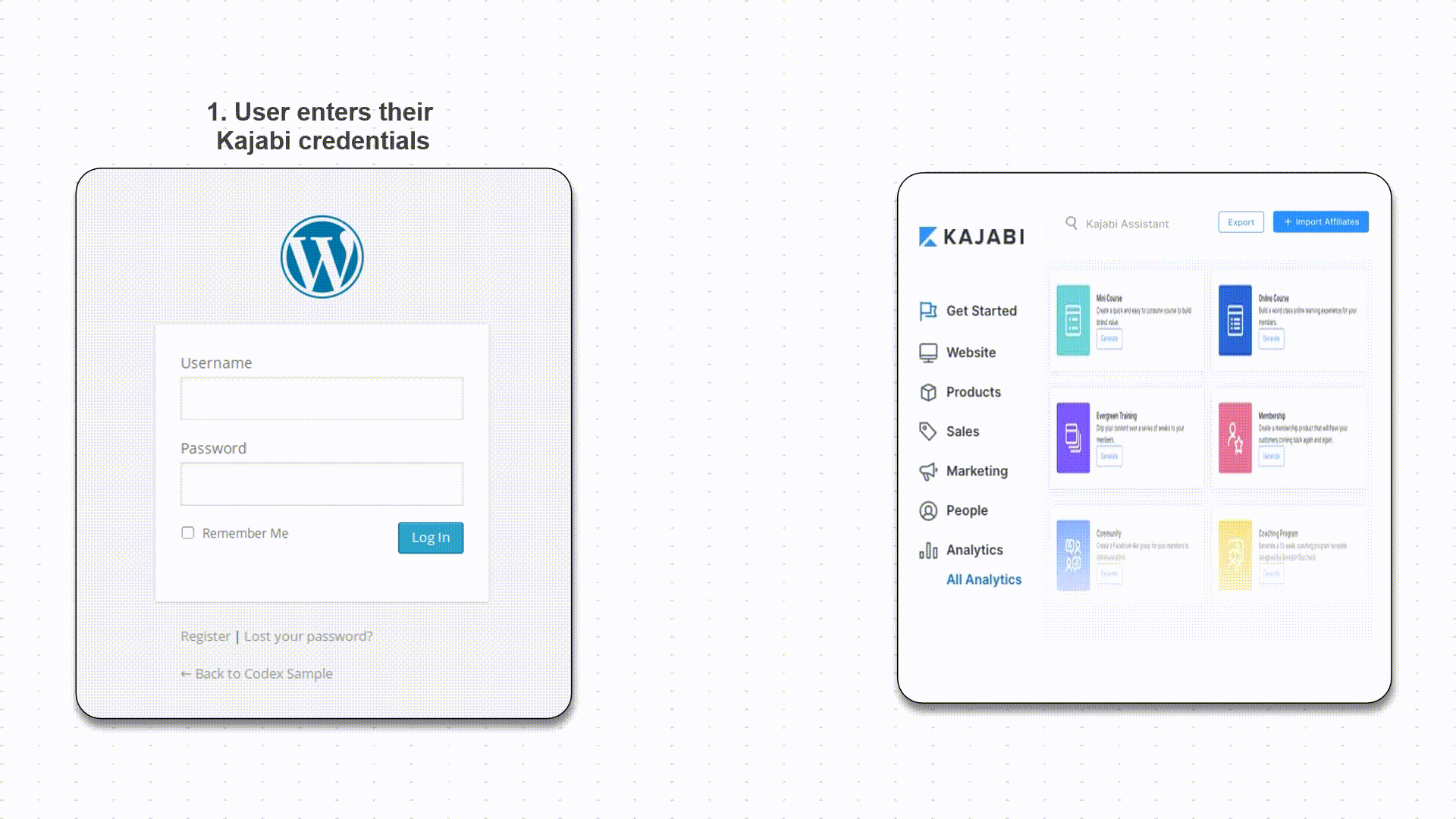Enable the Import Affiliates toggle button
Screen dimensions: 1456x819
1320,222
